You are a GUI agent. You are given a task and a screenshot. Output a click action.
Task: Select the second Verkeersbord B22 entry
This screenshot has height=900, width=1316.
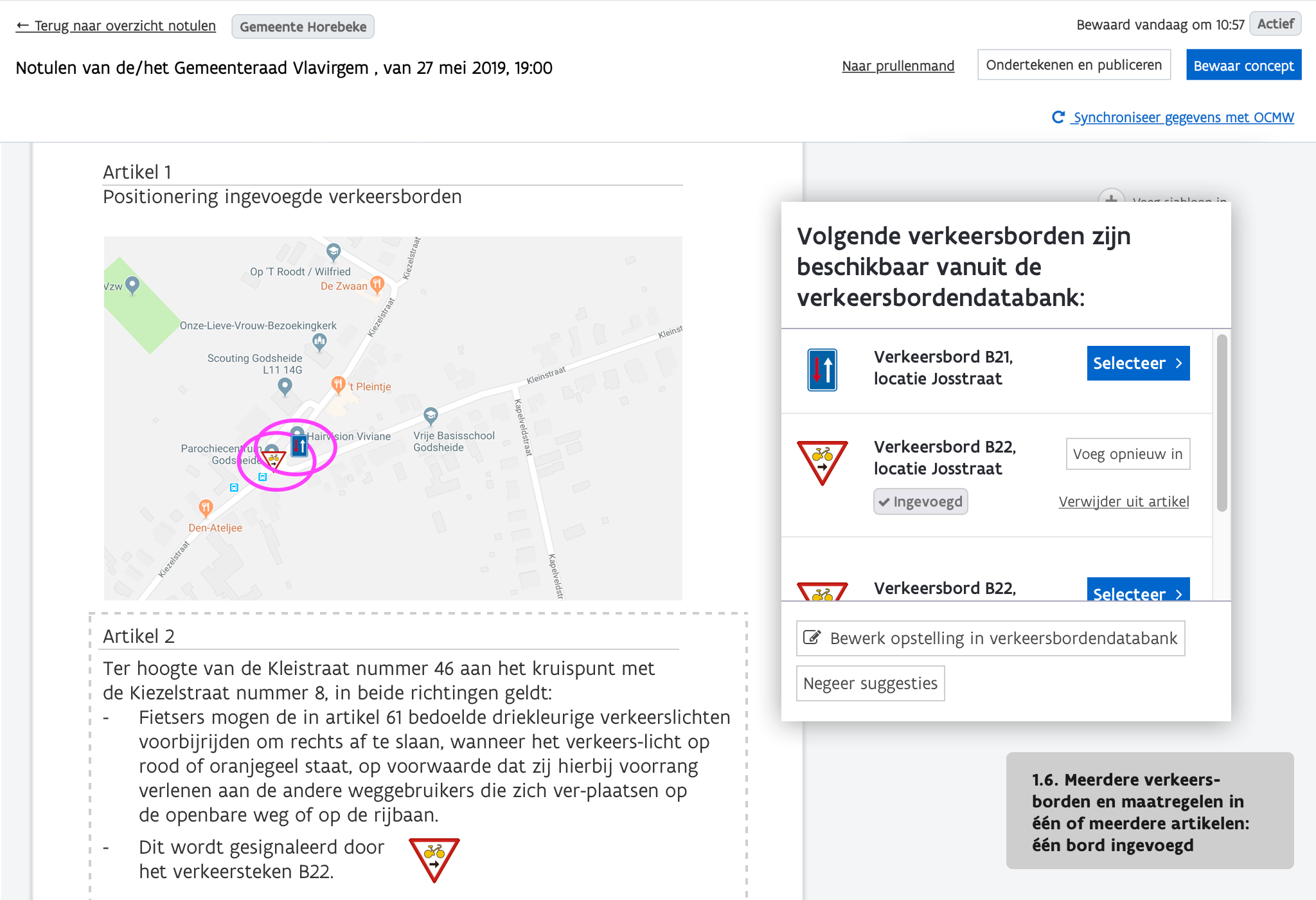coord(1138,589)
